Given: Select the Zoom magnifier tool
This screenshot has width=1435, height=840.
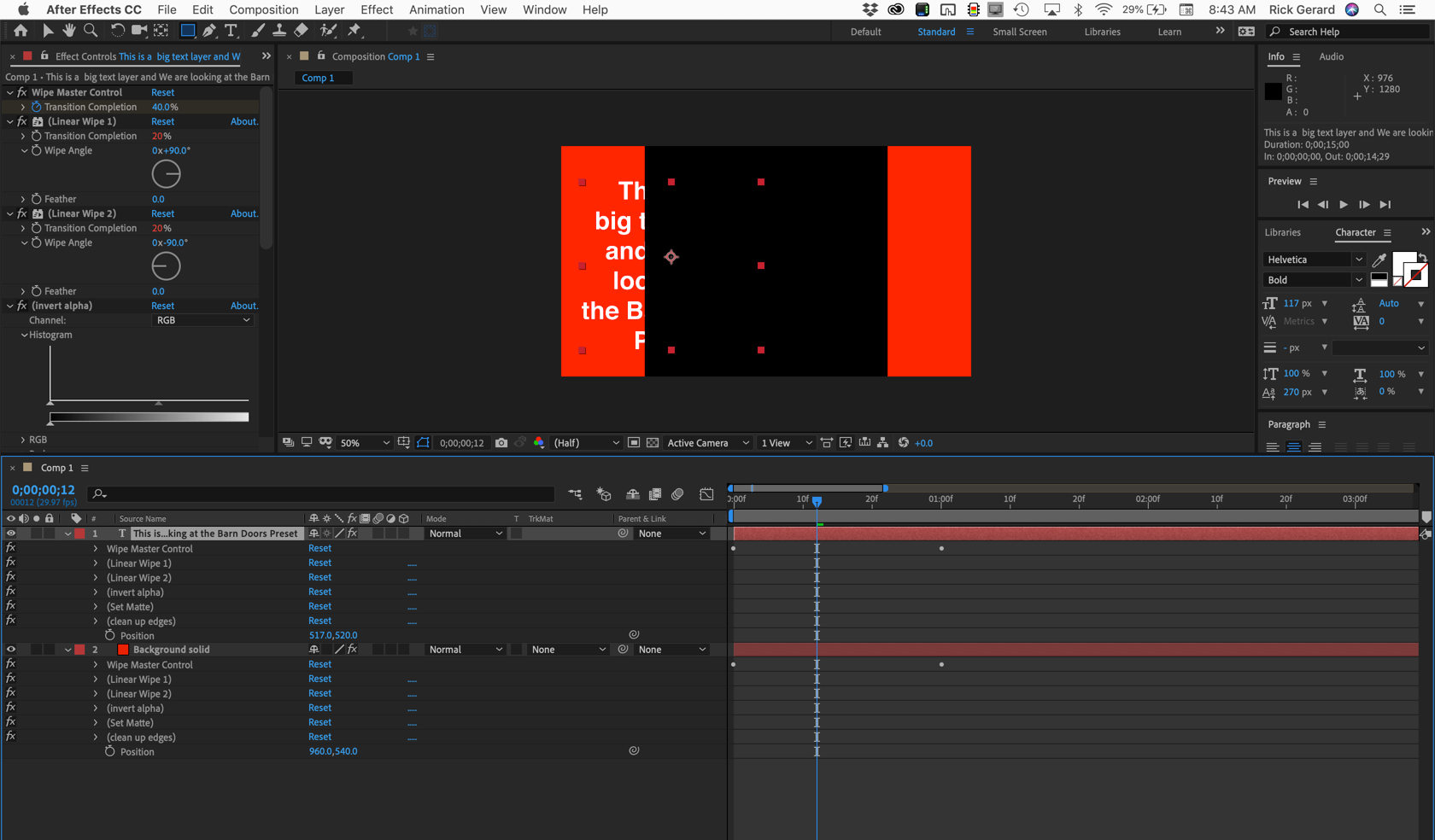Looking at the screenshot, I should [x=91, y=31].
